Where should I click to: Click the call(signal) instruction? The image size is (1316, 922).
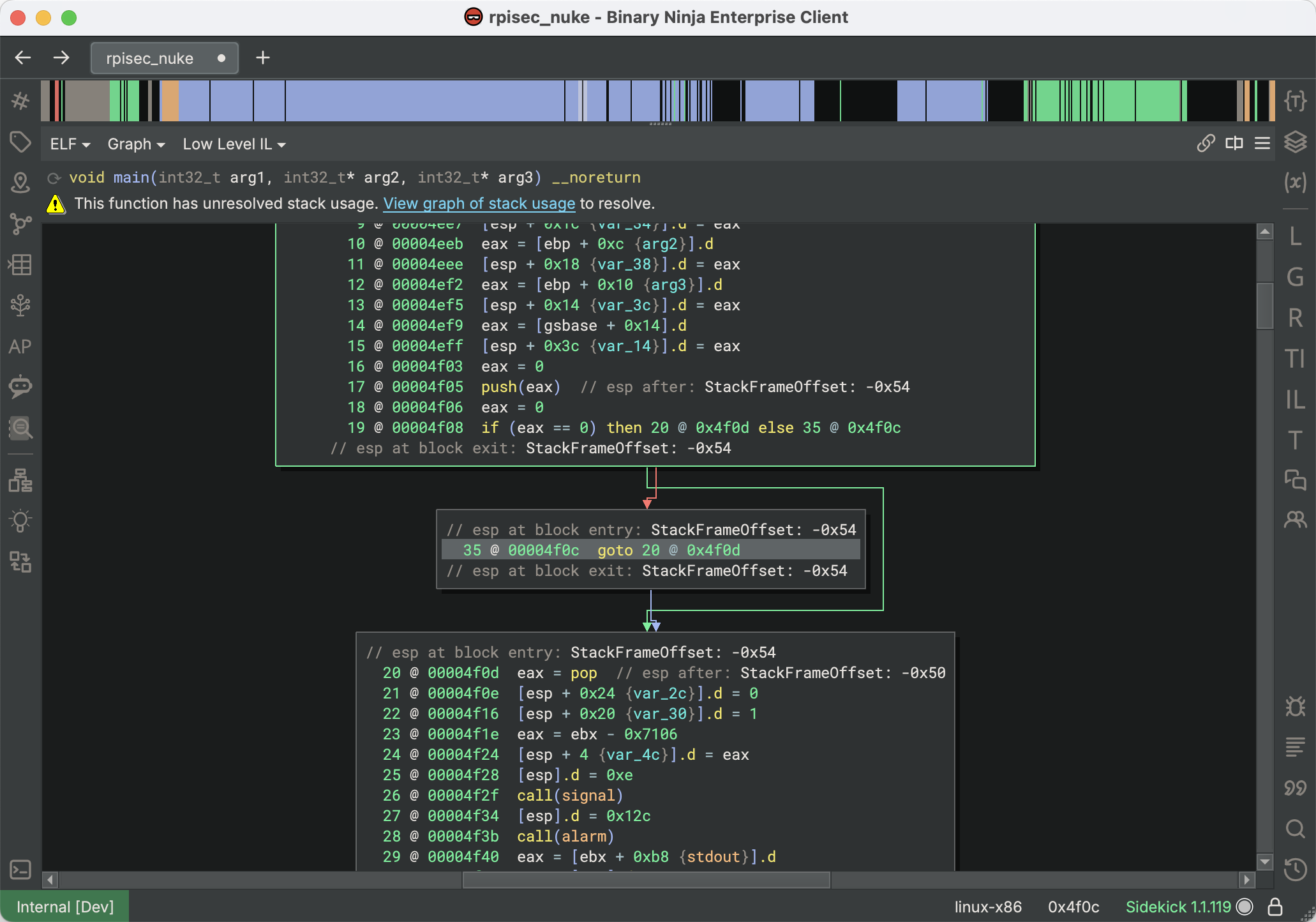pos(569,796)
